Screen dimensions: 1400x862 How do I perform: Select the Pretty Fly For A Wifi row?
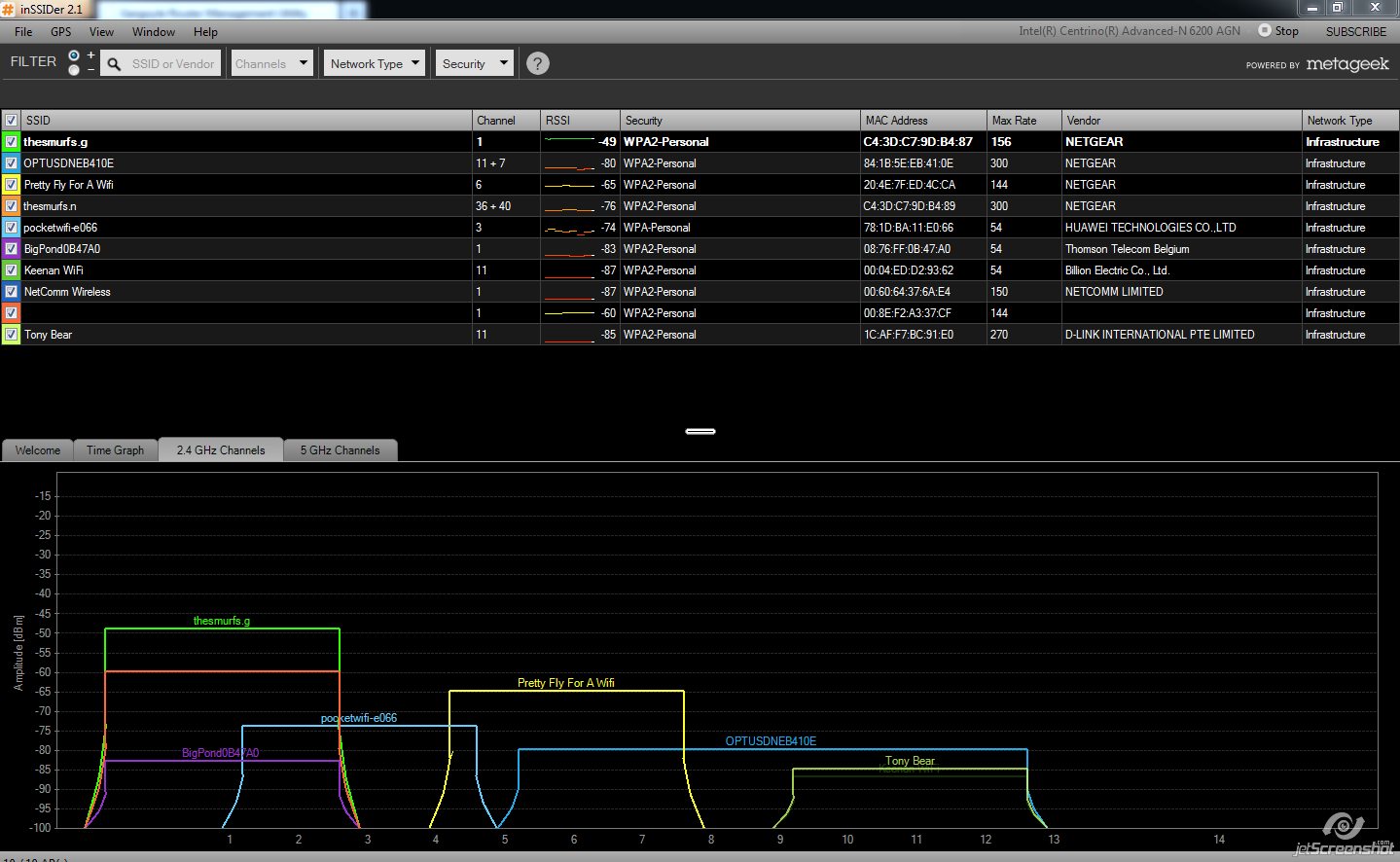pos(700,185)
